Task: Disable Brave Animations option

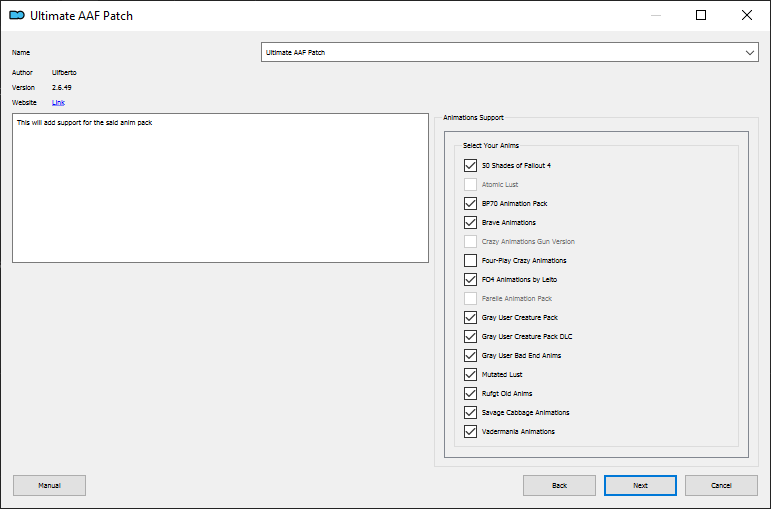Action: (x=470, y=222)
